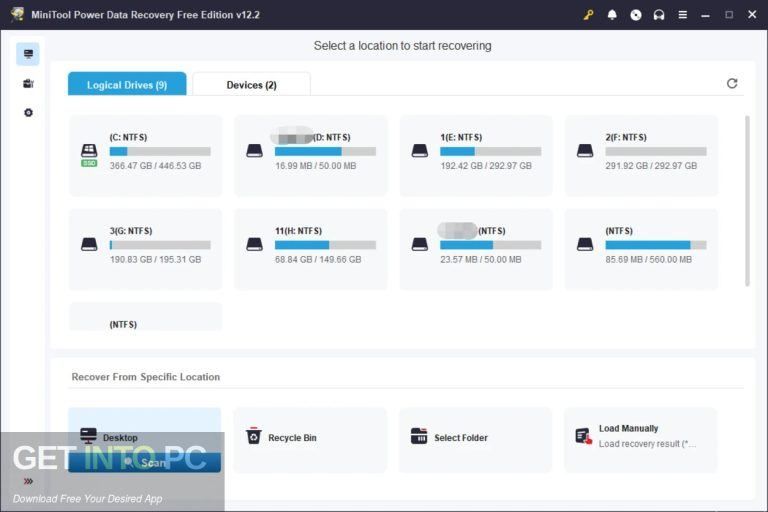
Task: Select the This PC sidebar icon
Action: [x=28, y=54]
